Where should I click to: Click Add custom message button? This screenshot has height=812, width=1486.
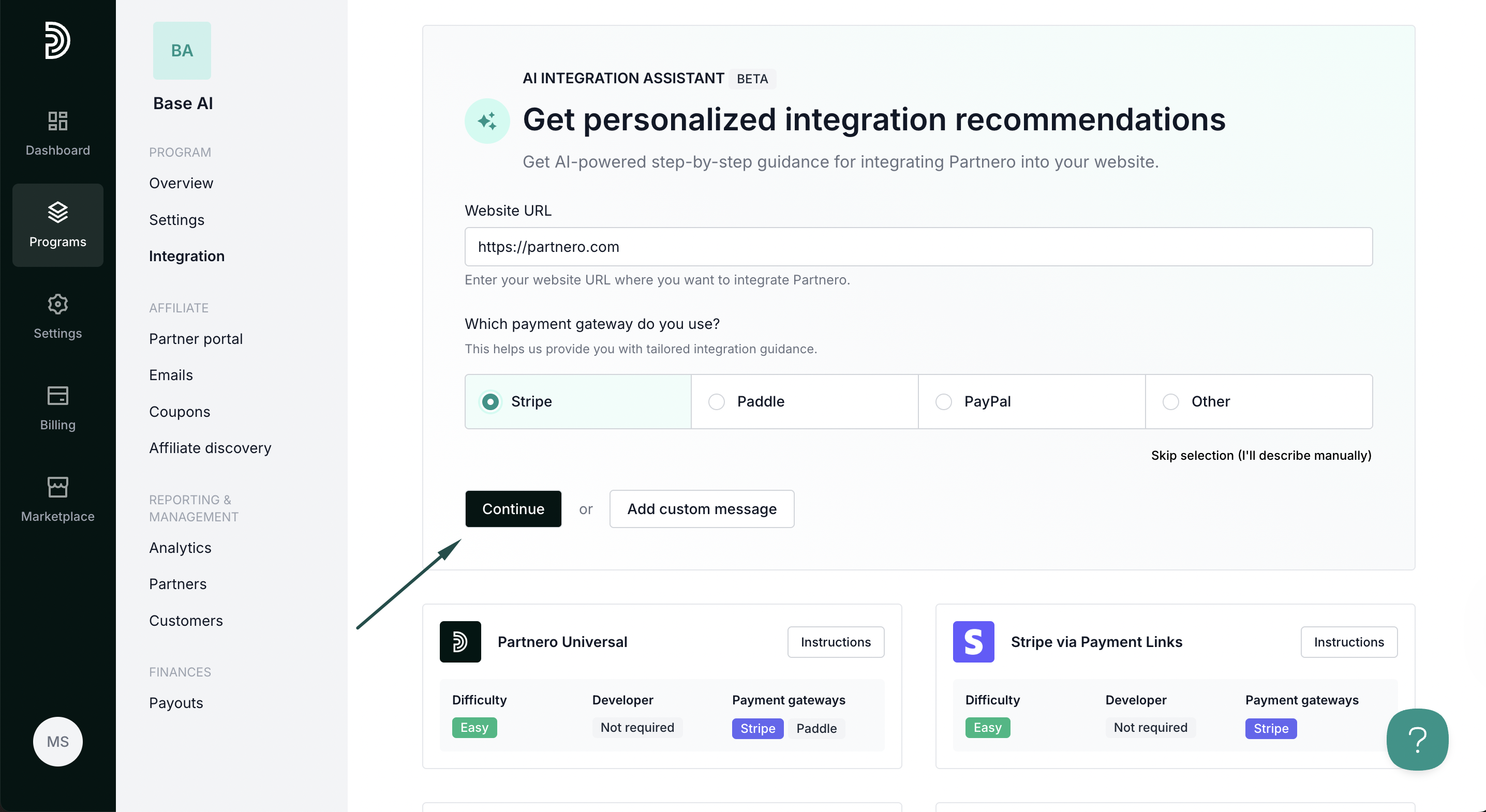[702, 508]
